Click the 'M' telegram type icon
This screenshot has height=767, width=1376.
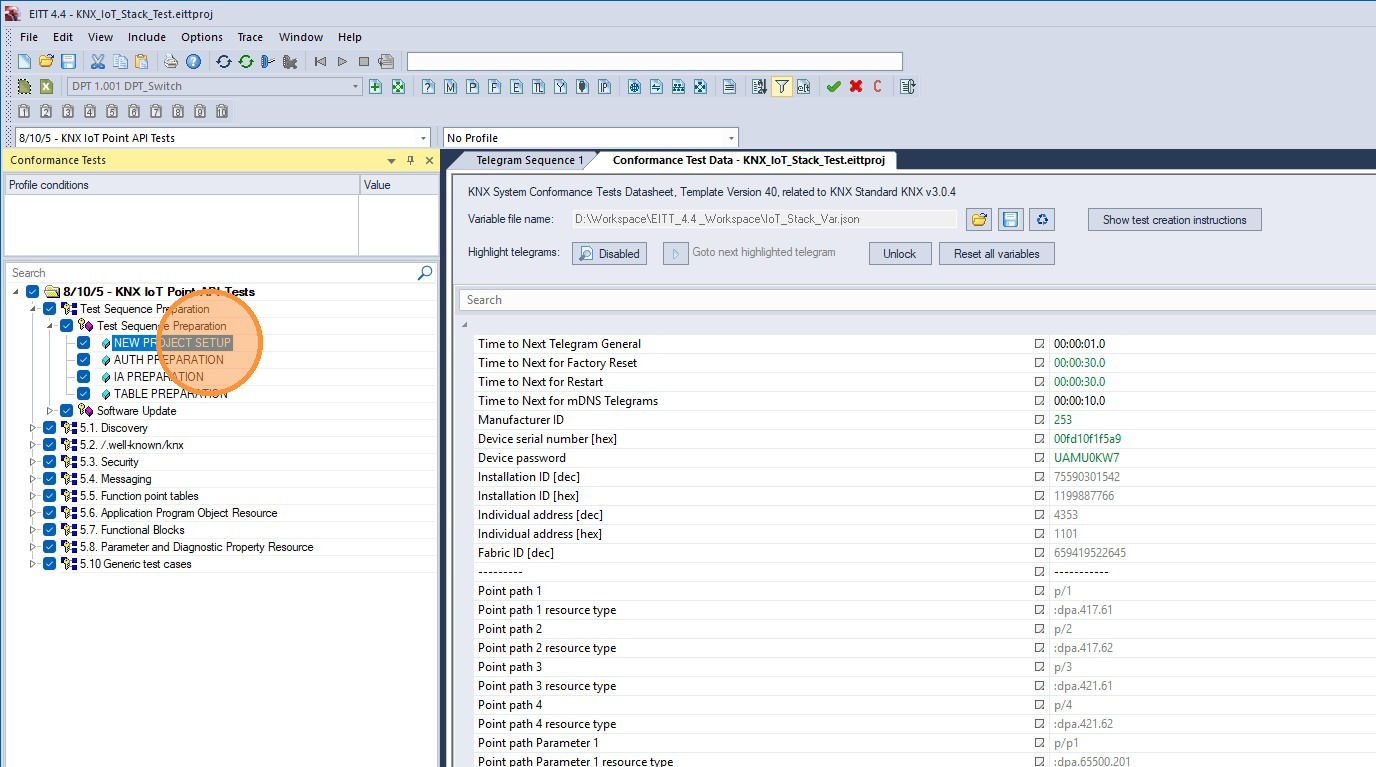click(450, 87)
